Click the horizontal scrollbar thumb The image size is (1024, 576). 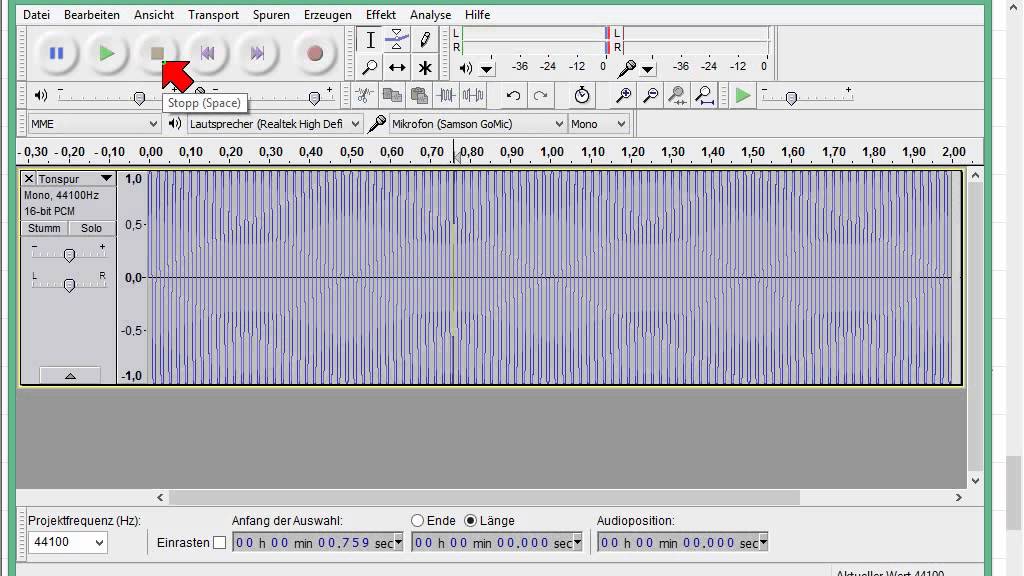pos(484,498)
